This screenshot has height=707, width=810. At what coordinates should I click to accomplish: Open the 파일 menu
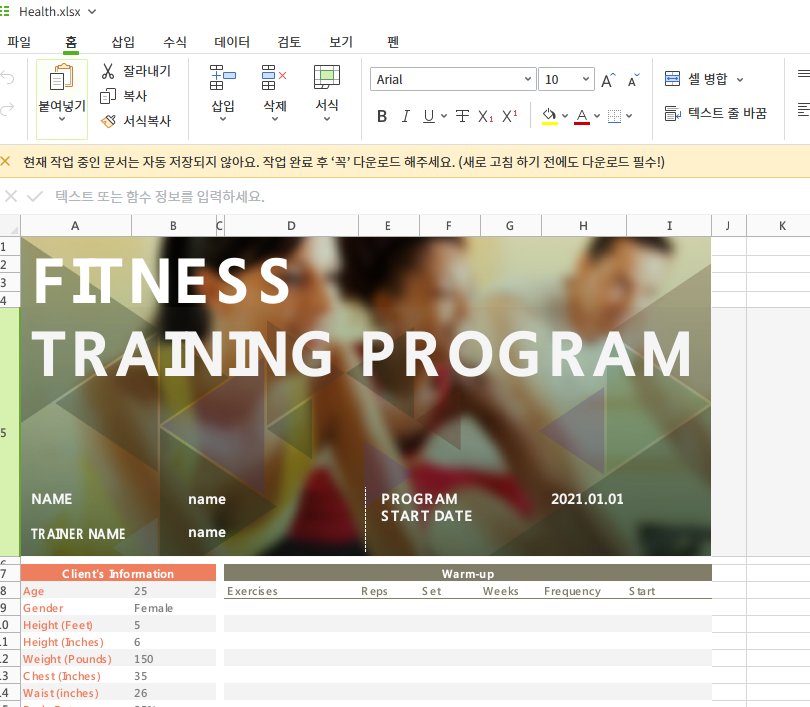coord(19,42)
